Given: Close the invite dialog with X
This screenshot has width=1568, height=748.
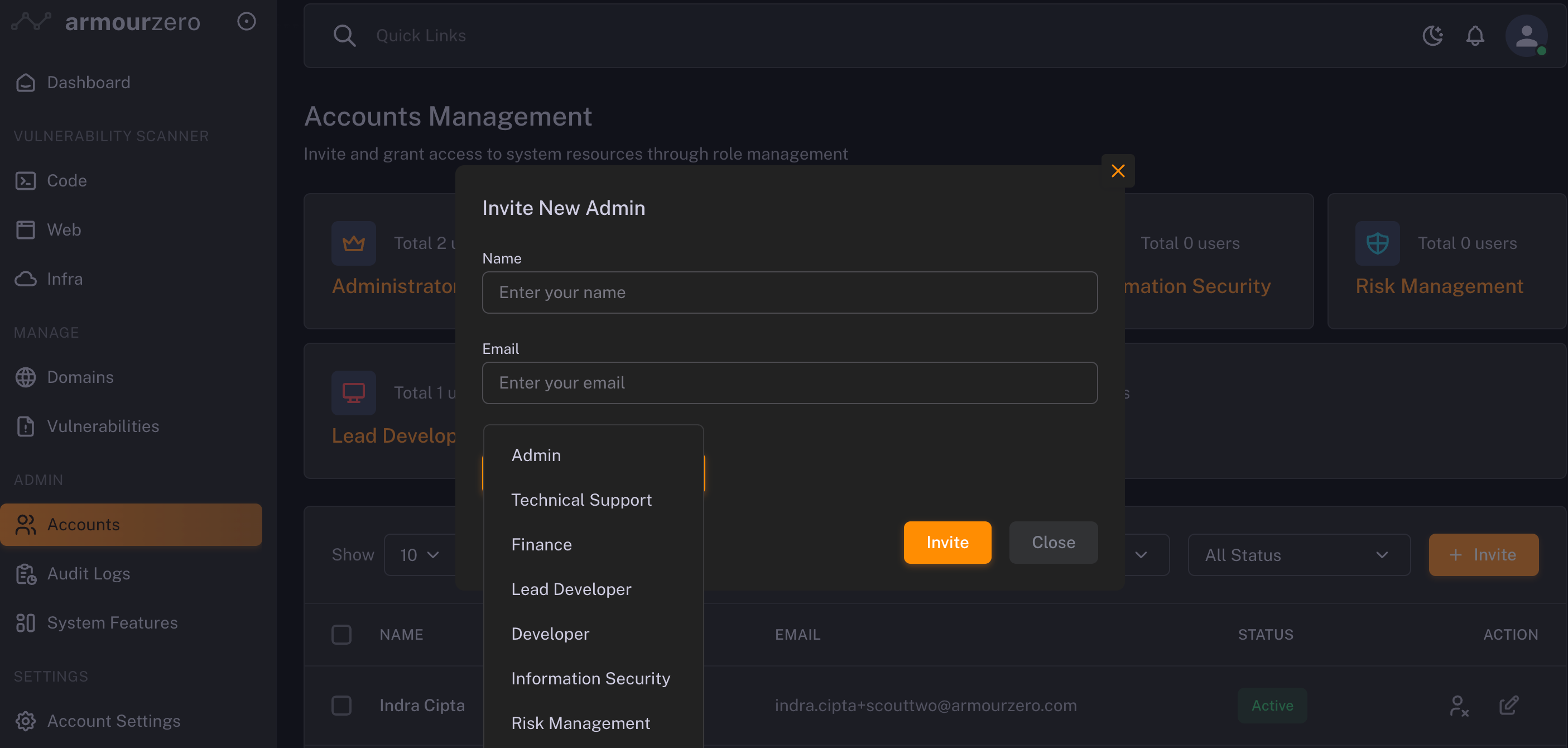Looking at the screenshot, I should coord(1118,171).
